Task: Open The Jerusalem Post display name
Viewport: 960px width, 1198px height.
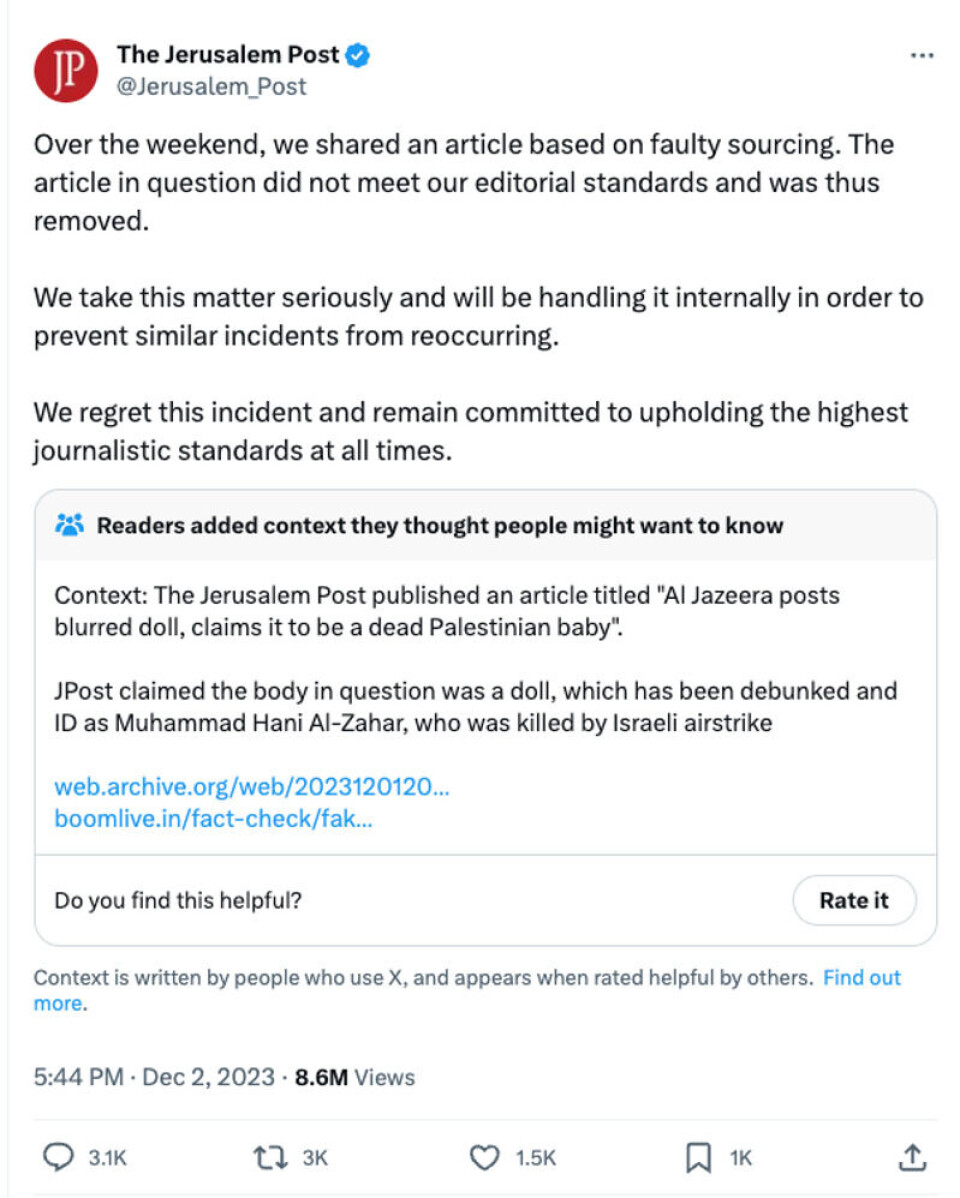Action: pyautogui.click(x=228, y=55)
